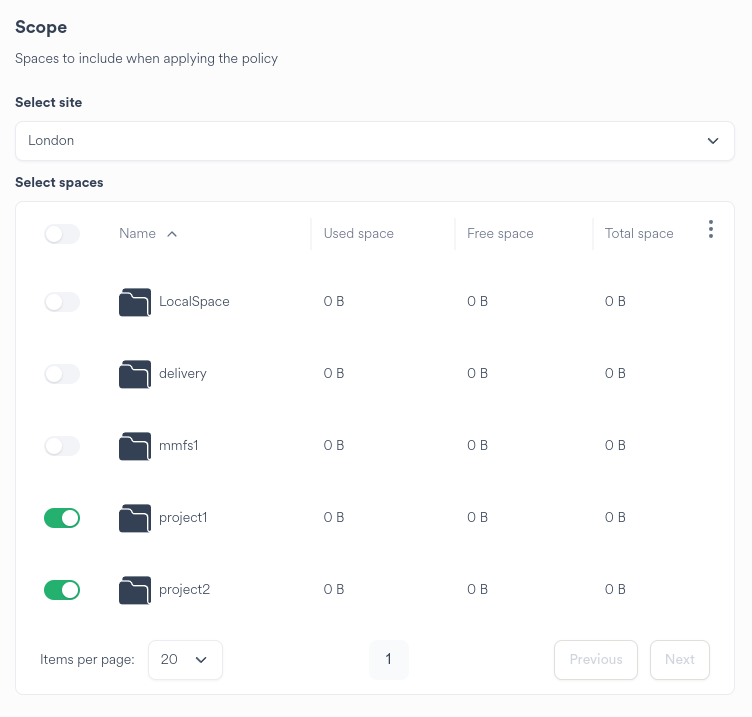Screen dimensions: 752x717
Task: Select page number 1 in pagination
Action: click(388, 660)
